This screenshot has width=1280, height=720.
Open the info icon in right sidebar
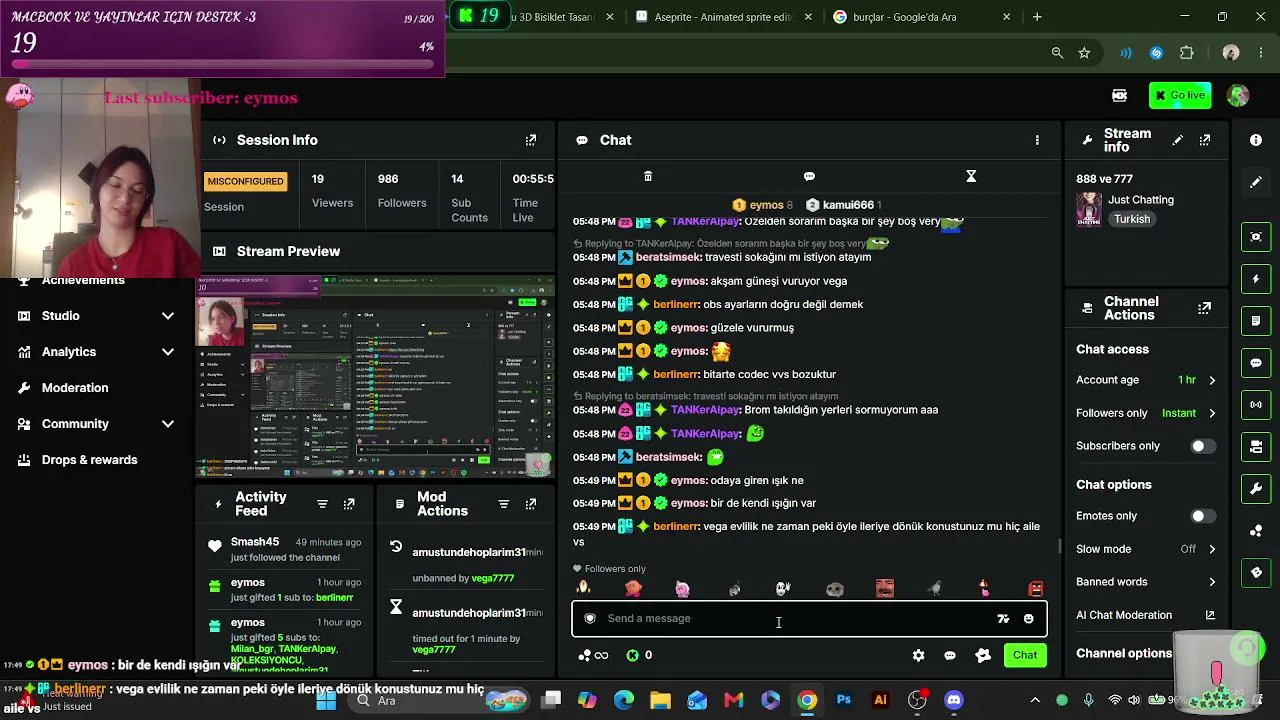pos(1256,140)
